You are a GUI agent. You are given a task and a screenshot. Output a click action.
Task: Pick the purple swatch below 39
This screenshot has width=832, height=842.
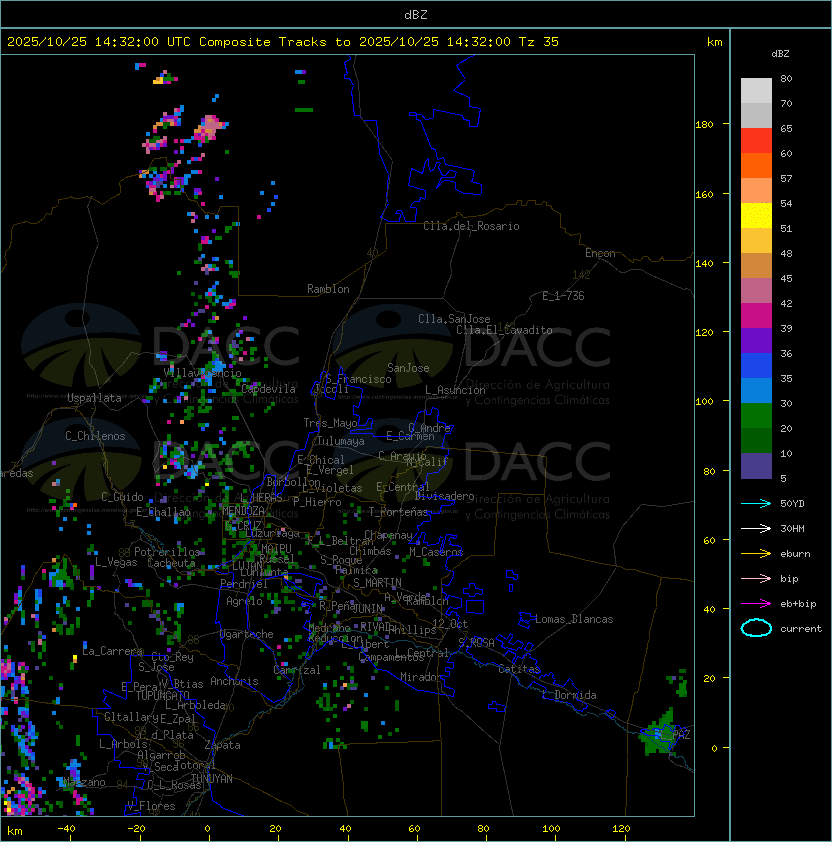point(756,340)
